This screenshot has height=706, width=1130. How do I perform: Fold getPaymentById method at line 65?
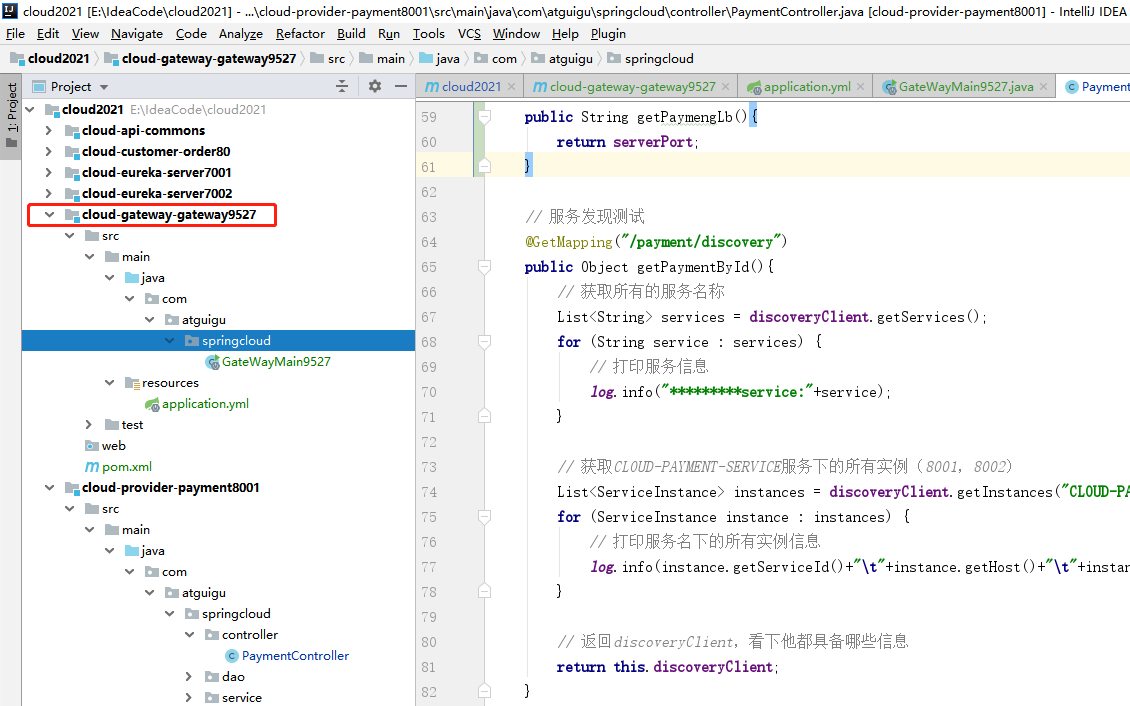click(485, 266)
